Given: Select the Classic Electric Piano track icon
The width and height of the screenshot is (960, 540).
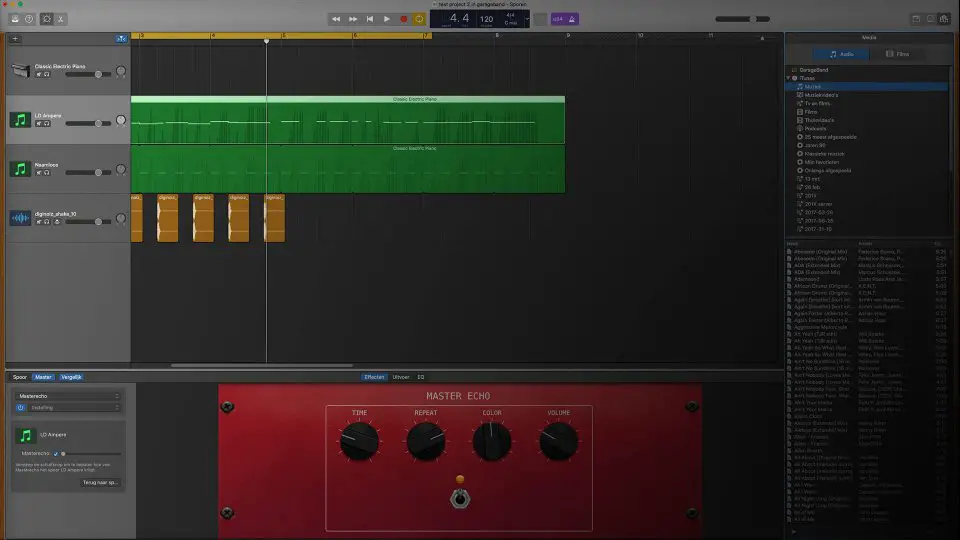Looking at the screenshot, I should click(x=20, y=70).
